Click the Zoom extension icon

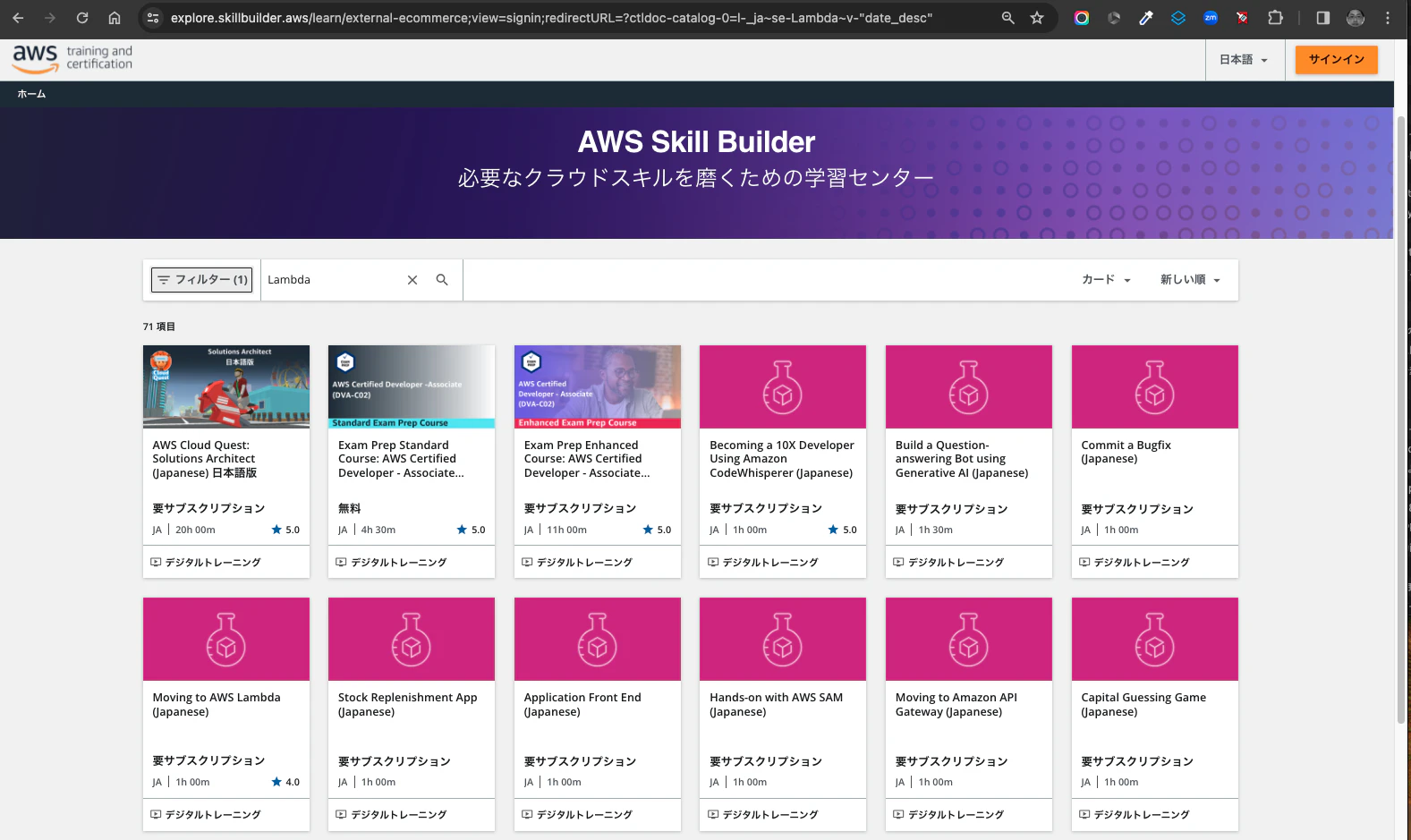click(1211, 18)
